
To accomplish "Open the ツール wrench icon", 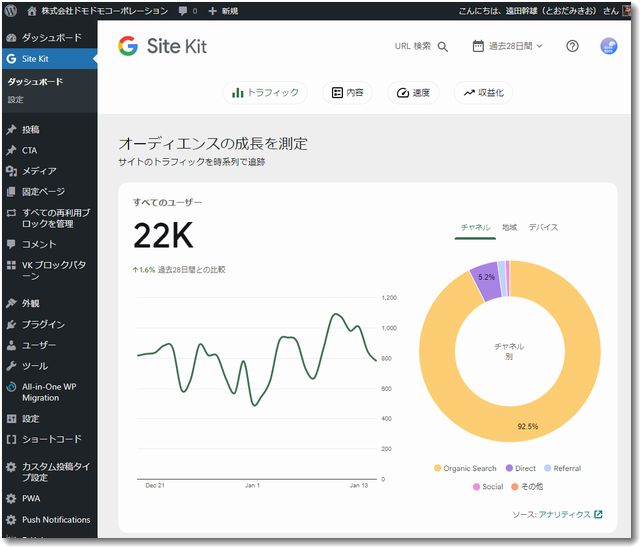I will point(11,366).
